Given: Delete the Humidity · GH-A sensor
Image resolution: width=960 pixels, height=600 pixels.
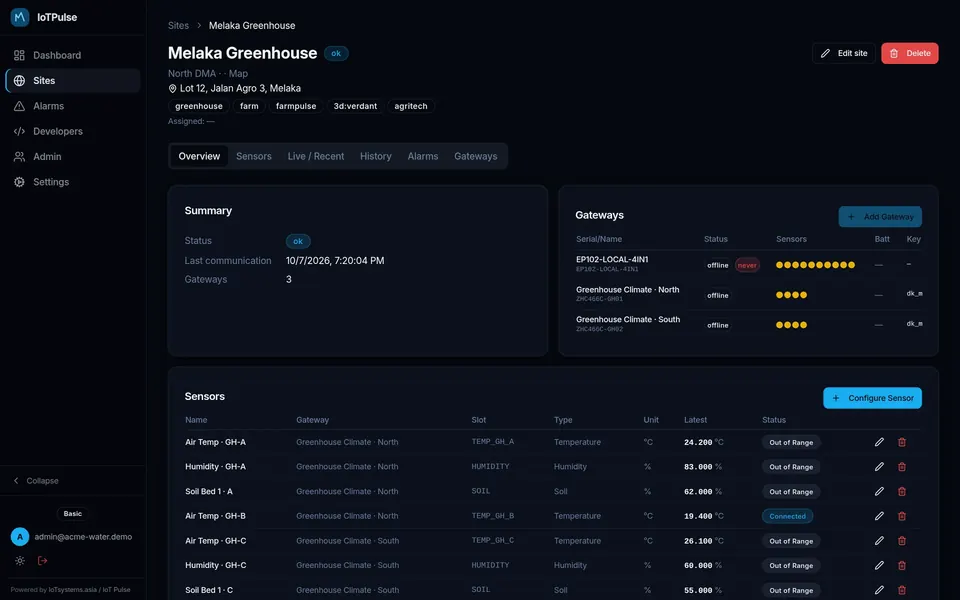Looking at the screenshot, I should tap(902, 467).
